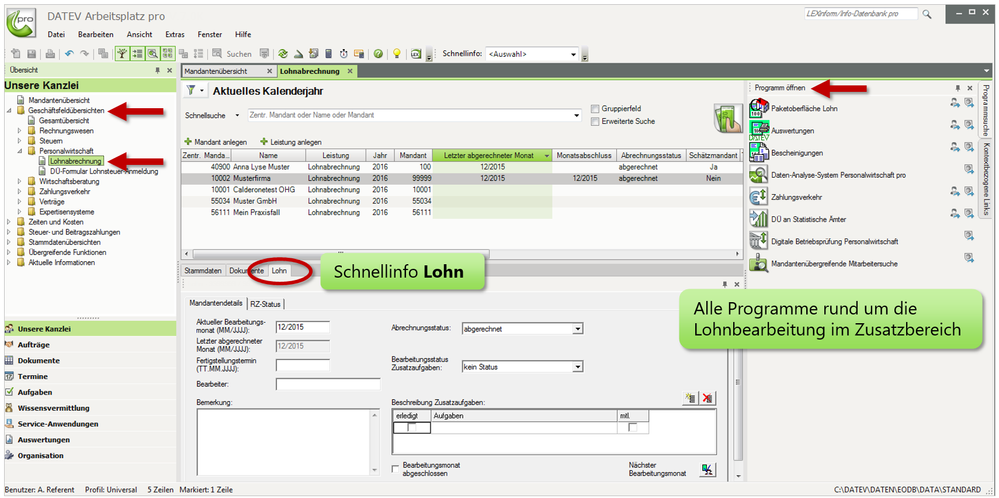Image resolution: width=999 pixels, height=498 pixels.
Task: Check the mtl. box in Zusatzaufgaben row
Action: [x=633, y=428]
